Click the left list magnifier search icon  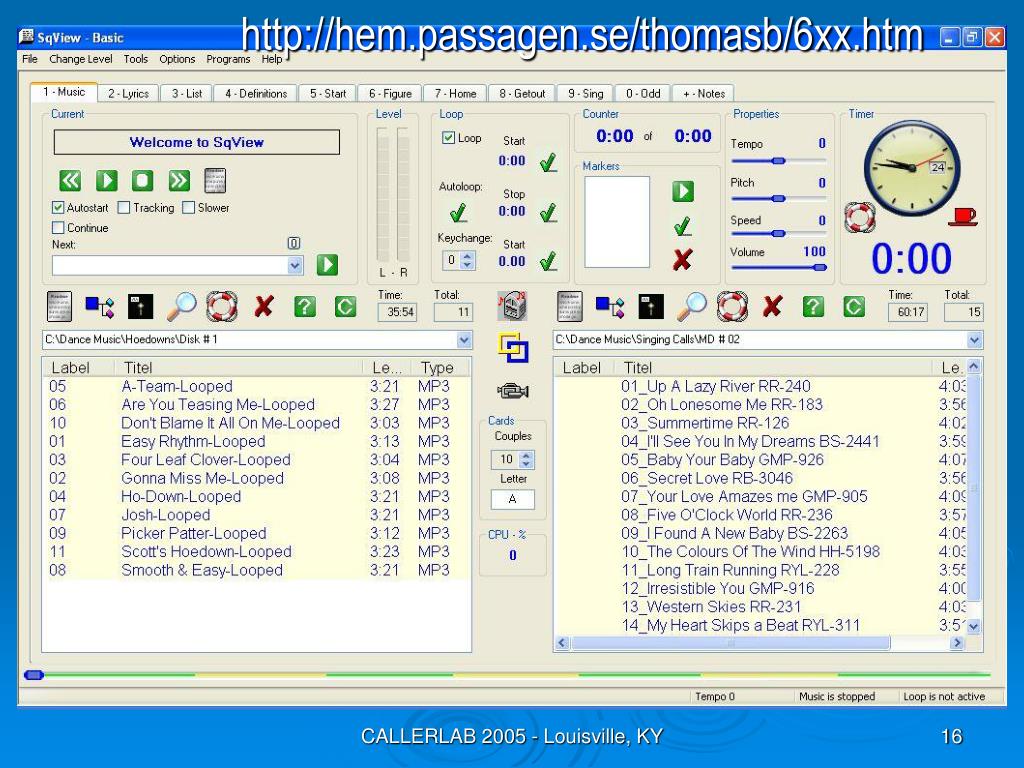(182, 307)
